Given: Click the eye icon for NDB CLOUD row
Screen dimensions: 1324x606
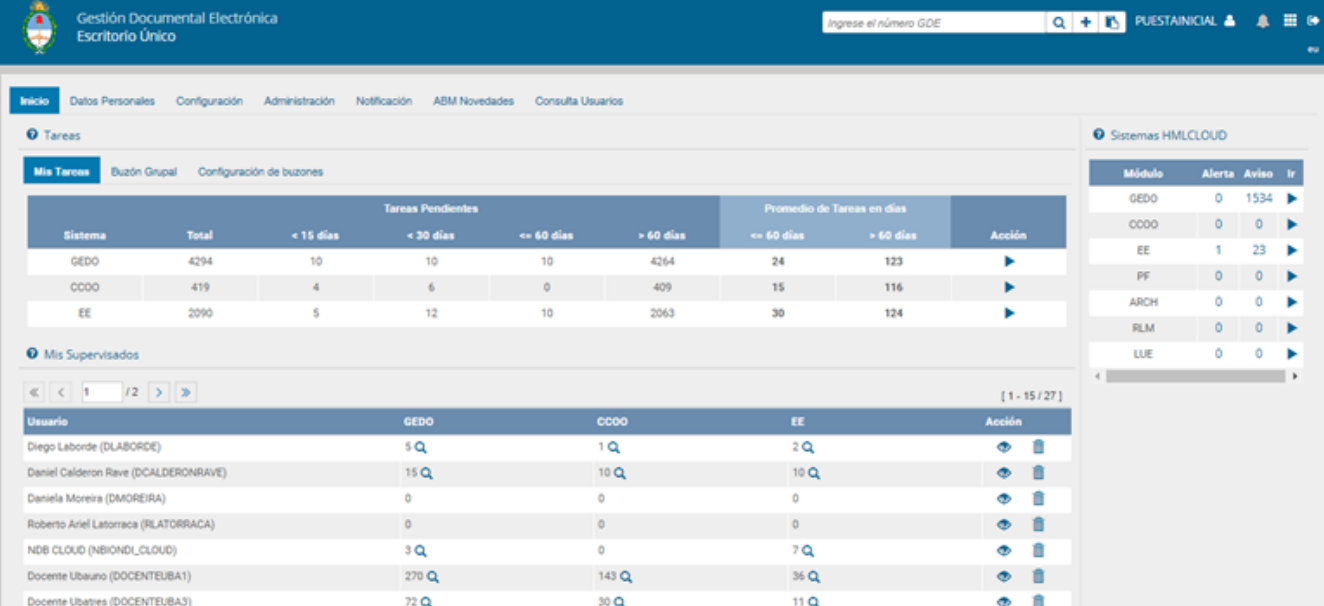Looking at the screenshot, I should pyautogui.click(x=1004, y=551).
